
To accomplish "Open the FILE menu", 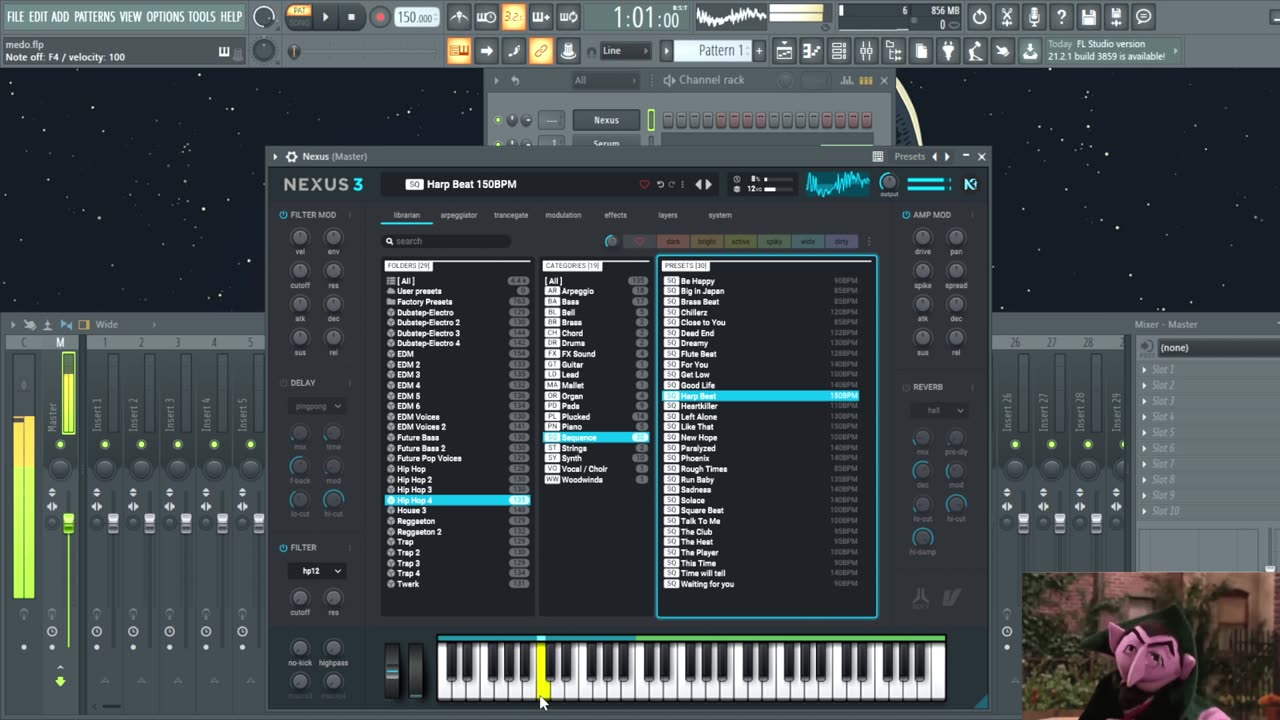I will pos(15,17).
